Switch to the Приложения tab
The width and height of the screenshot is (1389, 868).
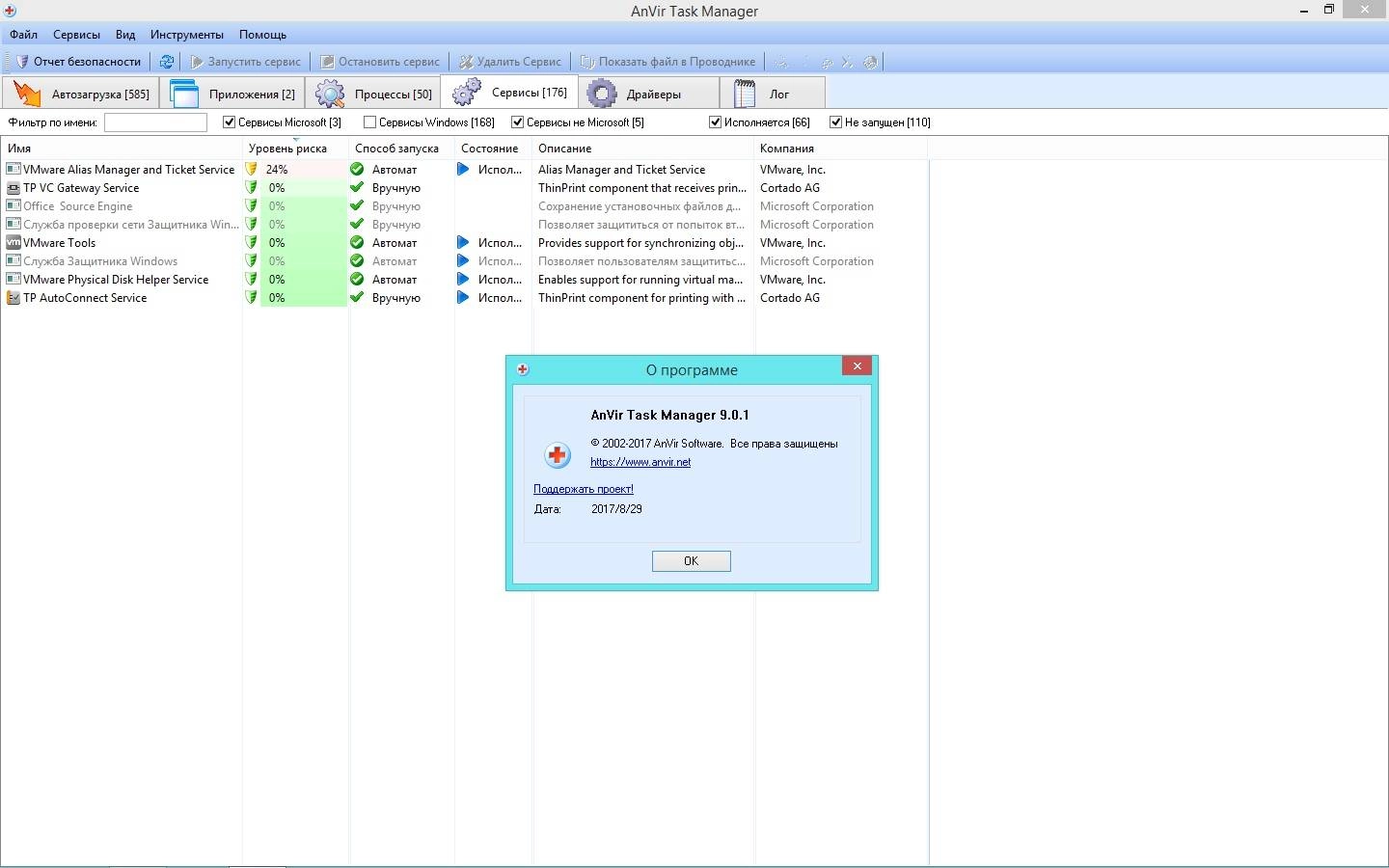(x=232, y=94)
